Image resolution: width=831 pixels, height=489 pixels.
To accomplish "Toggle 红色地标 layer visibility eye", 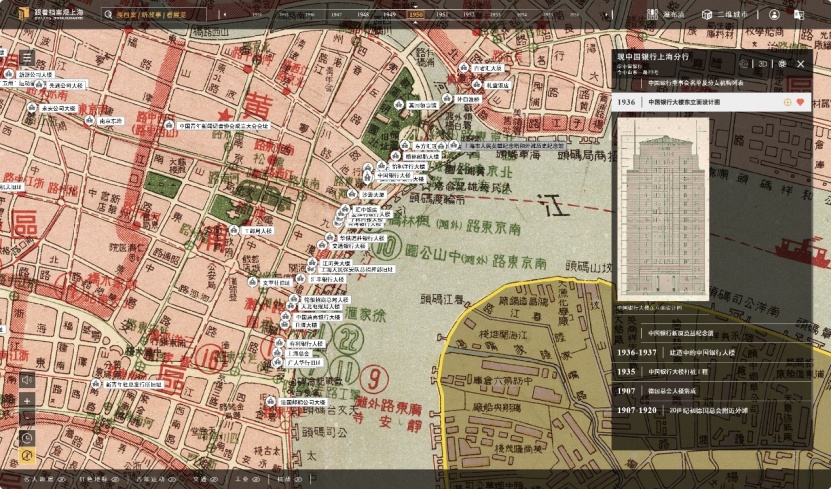I will click(x=115, y=479).
